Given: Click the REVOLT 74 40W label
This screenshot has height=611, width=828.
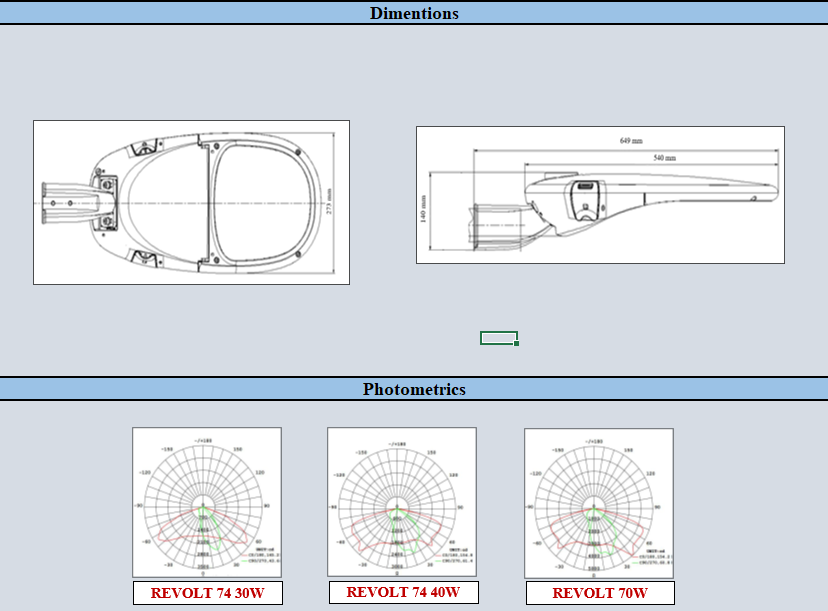Looking at the screenshot, I should tap(403, 592).
